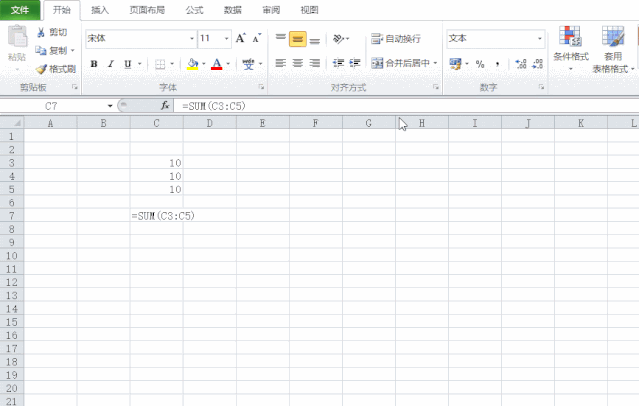Expand Merge & Center (合并后居中) dropdown arrow
This screenshot has width=639, height=406.
[435, 63]
